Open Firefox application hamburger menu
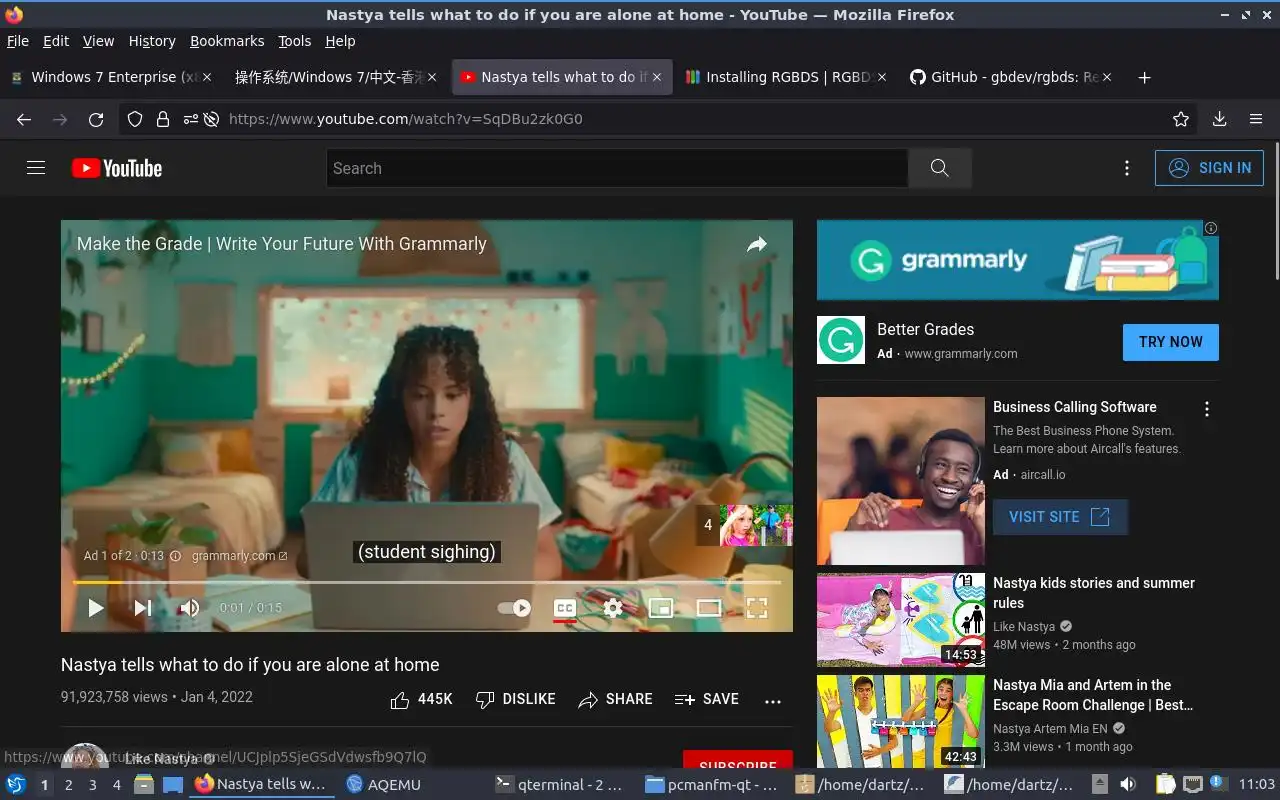The width and height of the screenshot is (1280, 800). [1256, 119]
